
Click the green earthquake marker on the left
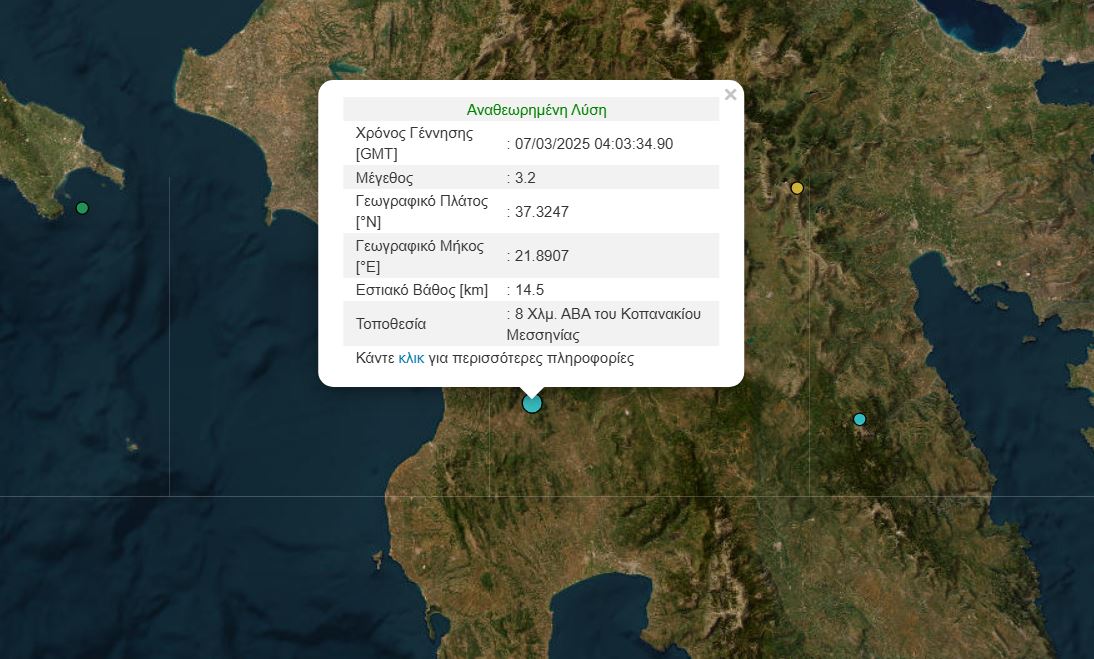82,208
